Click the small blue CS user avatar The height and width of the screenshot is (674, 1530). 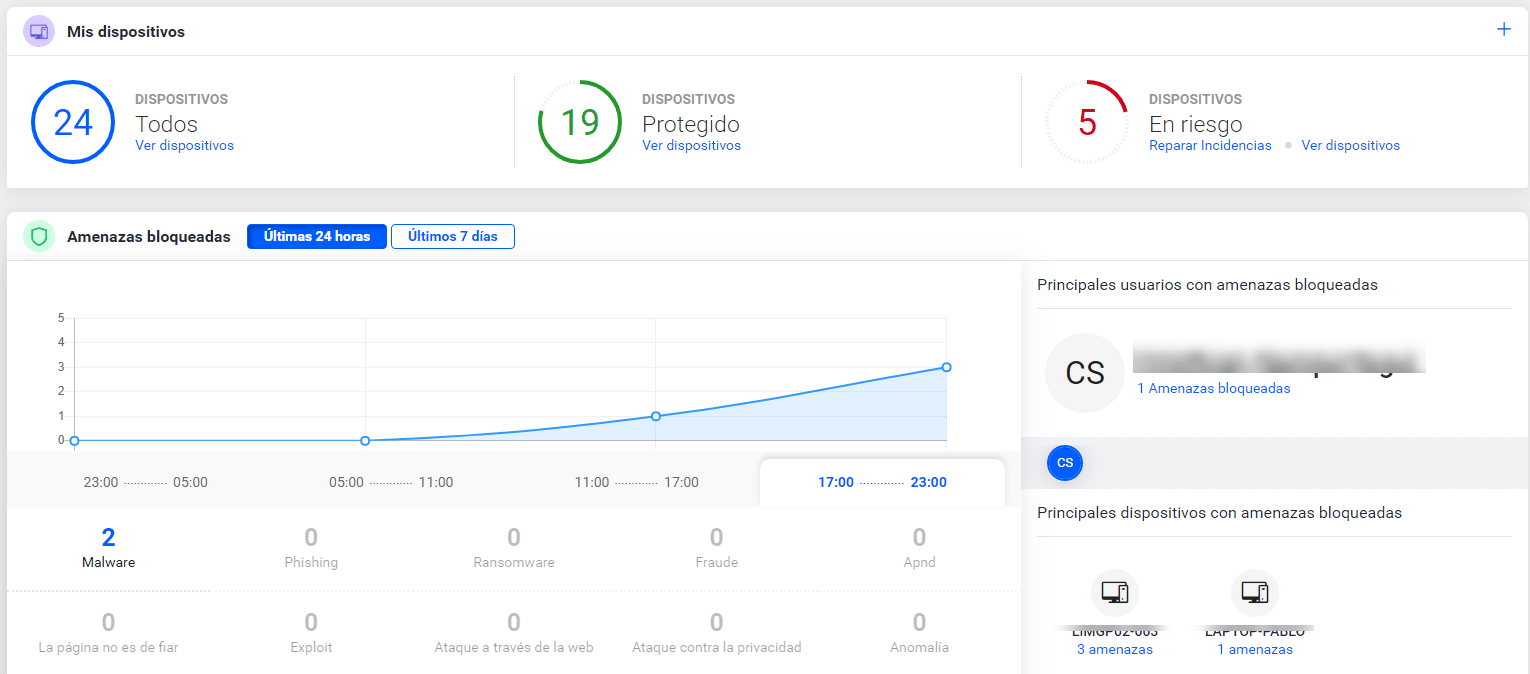pyautogui.click(x=1065, y=463)
